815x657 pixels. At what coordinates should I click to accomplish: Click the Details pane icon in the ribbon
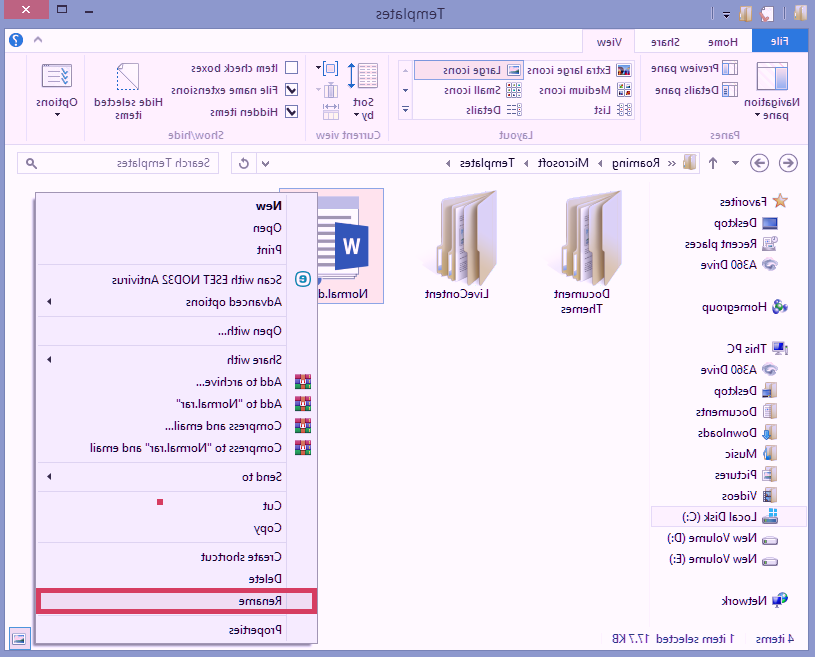730,90
